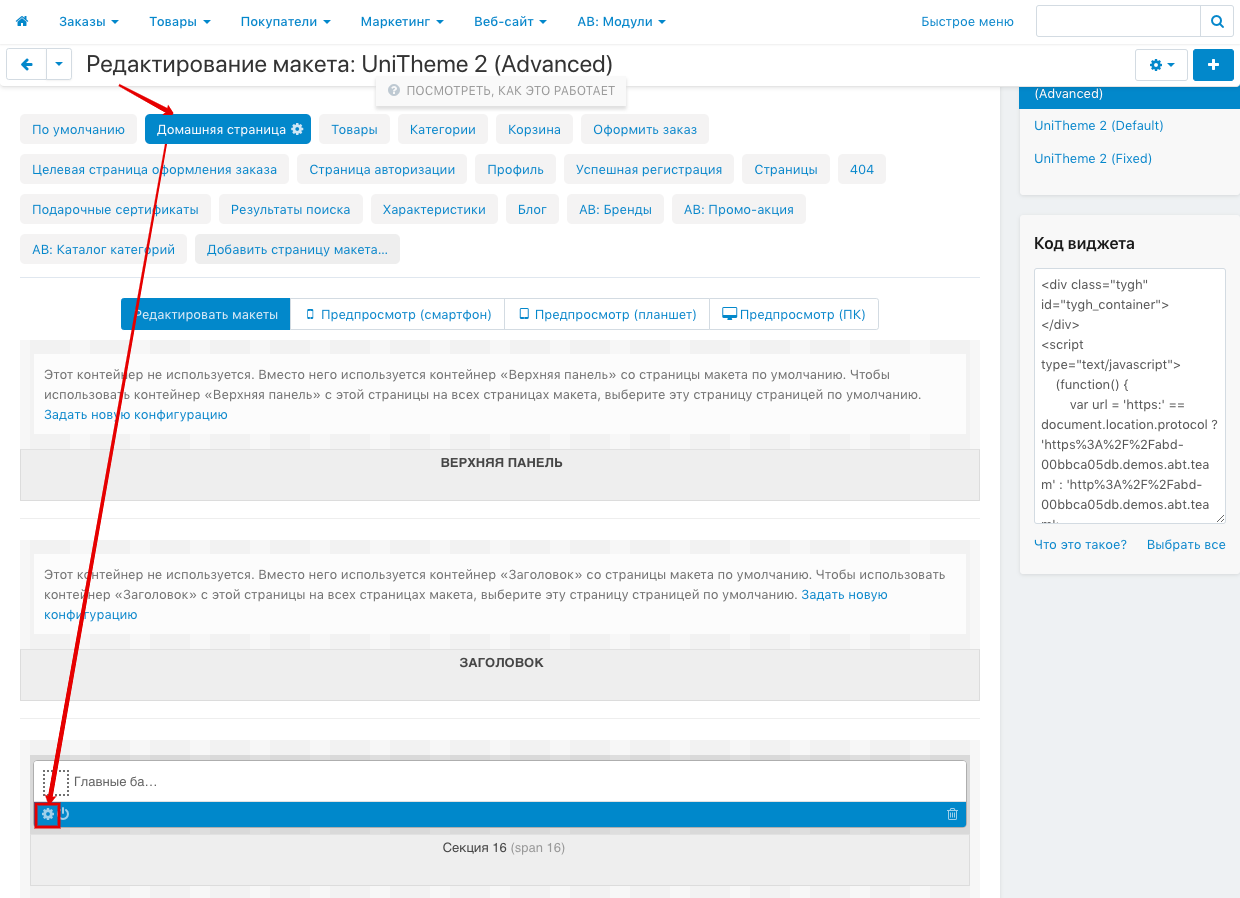The width and height of the screenshot is (1240, 898).
Task: Expand the Заказы dropdown menu
Action: click(x=88, y=21)
